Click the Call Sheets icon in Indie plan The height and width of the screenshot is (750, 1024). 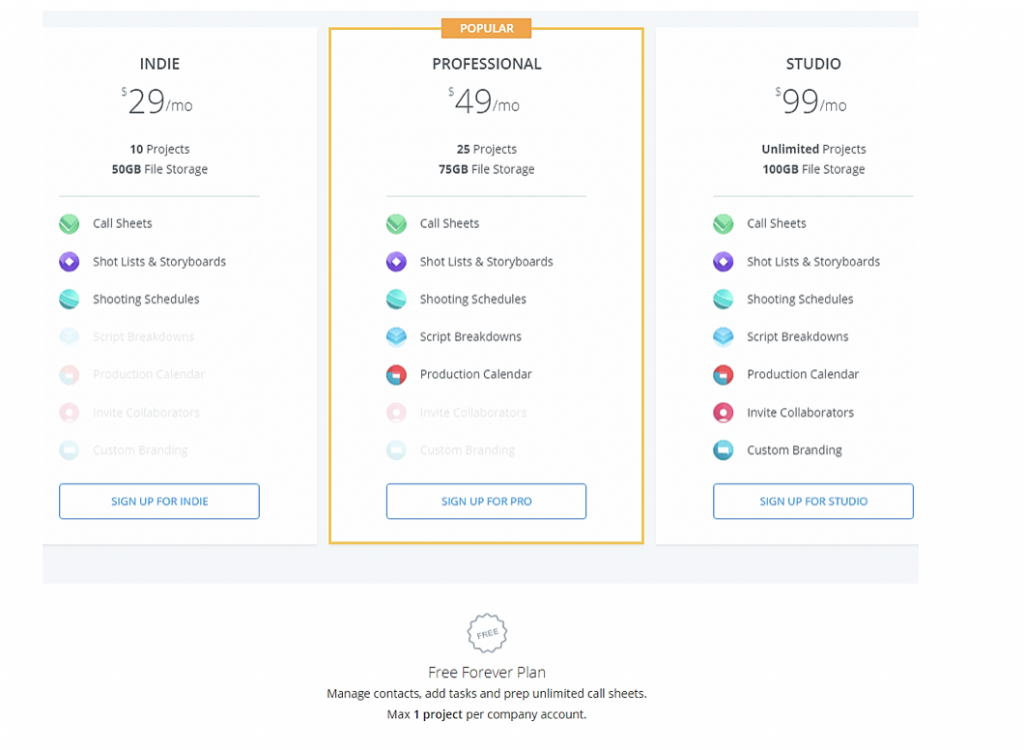69,224
